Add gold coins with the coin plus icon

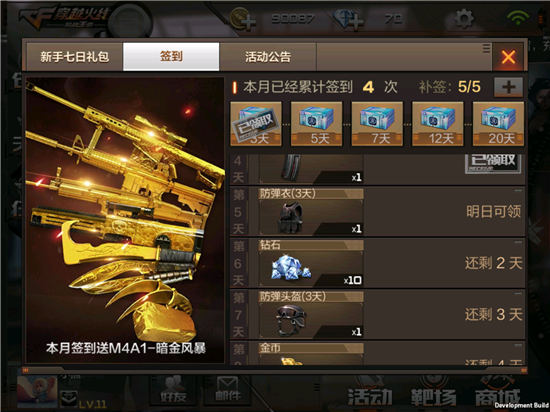(243, 19)
